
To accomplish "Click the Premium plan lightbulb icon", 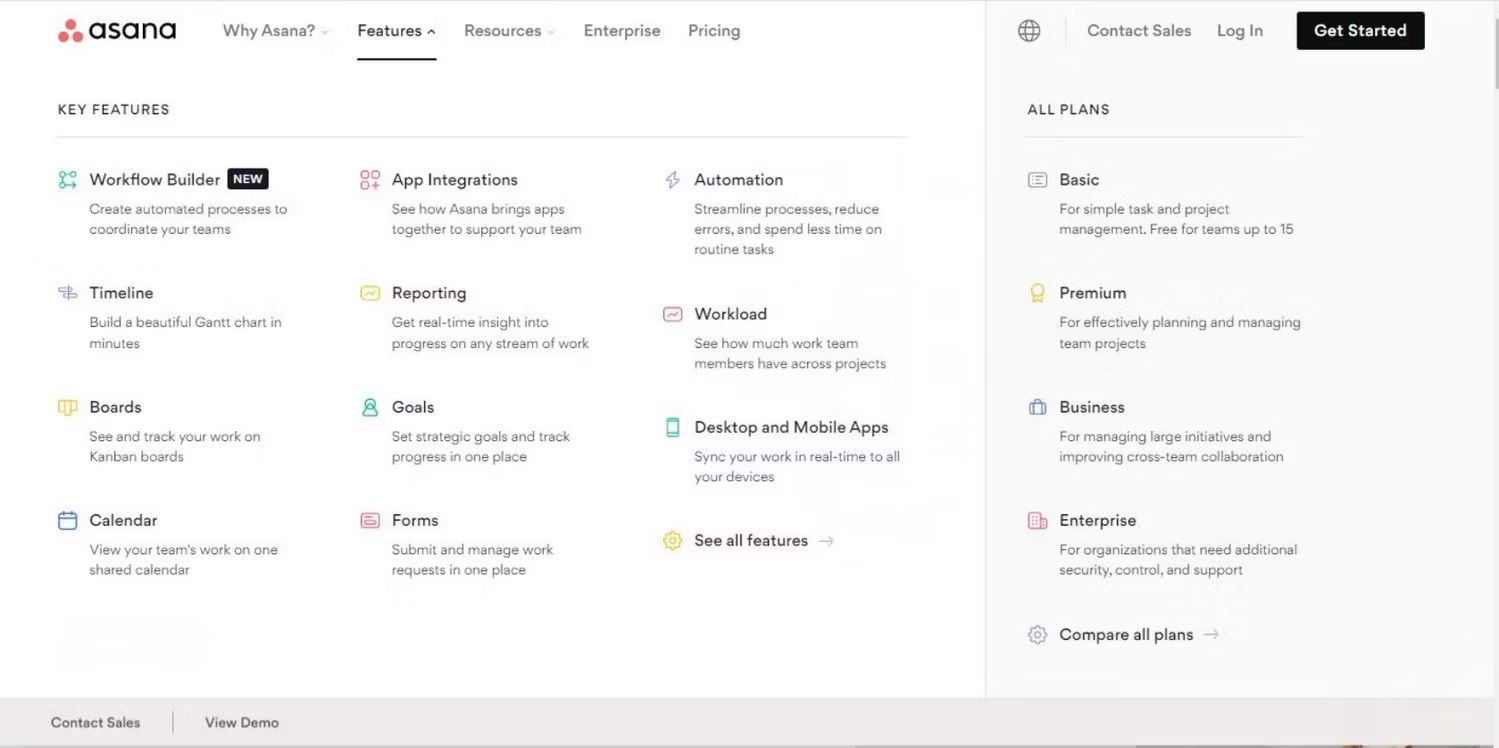I will (1037, 293).
